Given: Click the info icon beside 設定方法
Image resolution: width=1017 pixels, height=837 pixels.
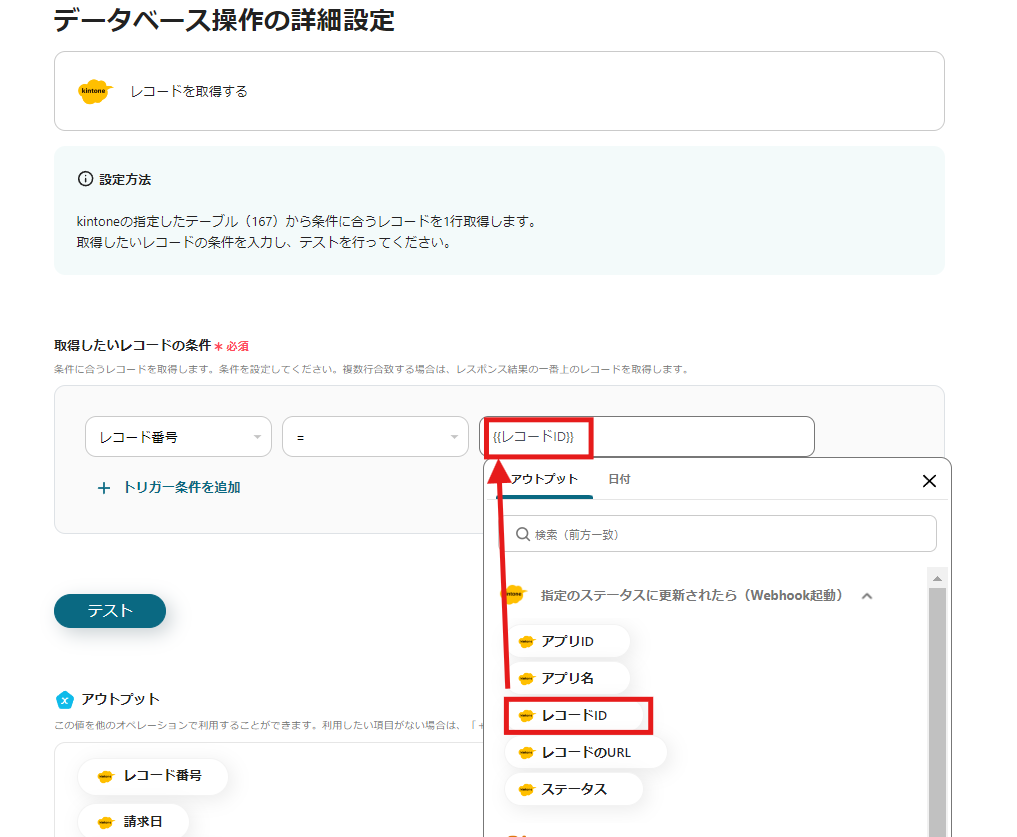Looking at the screenshot, I should [x=85, y=179].
